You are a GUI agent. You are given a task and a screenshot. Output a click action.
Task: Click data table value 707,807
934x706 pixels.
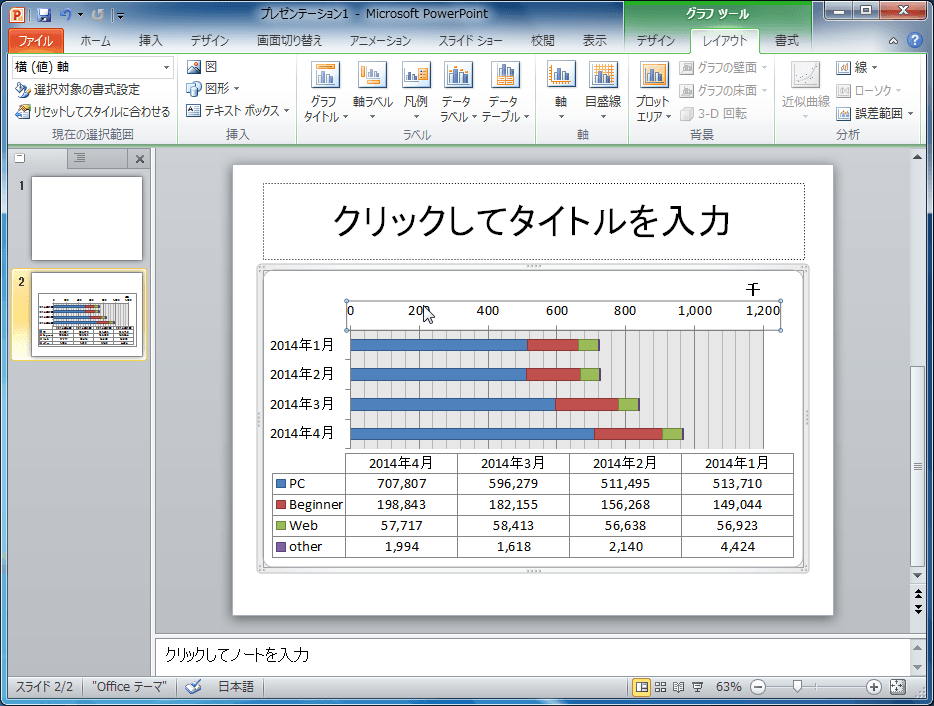coord(401,484)
